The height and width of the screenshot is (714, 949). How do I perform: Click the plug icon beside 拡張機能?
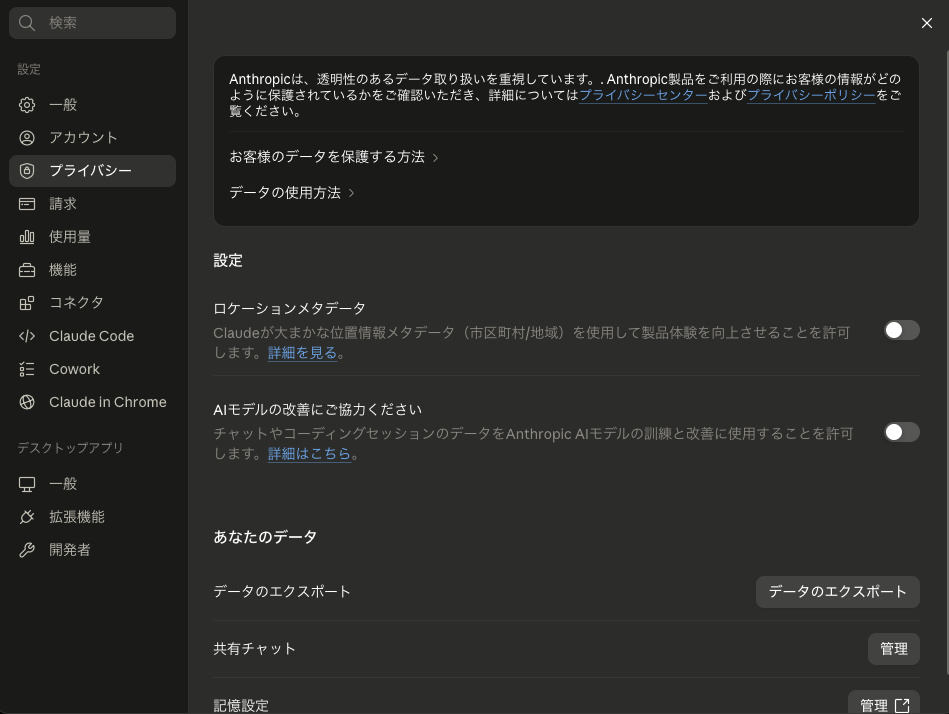(x=27, y=517)
